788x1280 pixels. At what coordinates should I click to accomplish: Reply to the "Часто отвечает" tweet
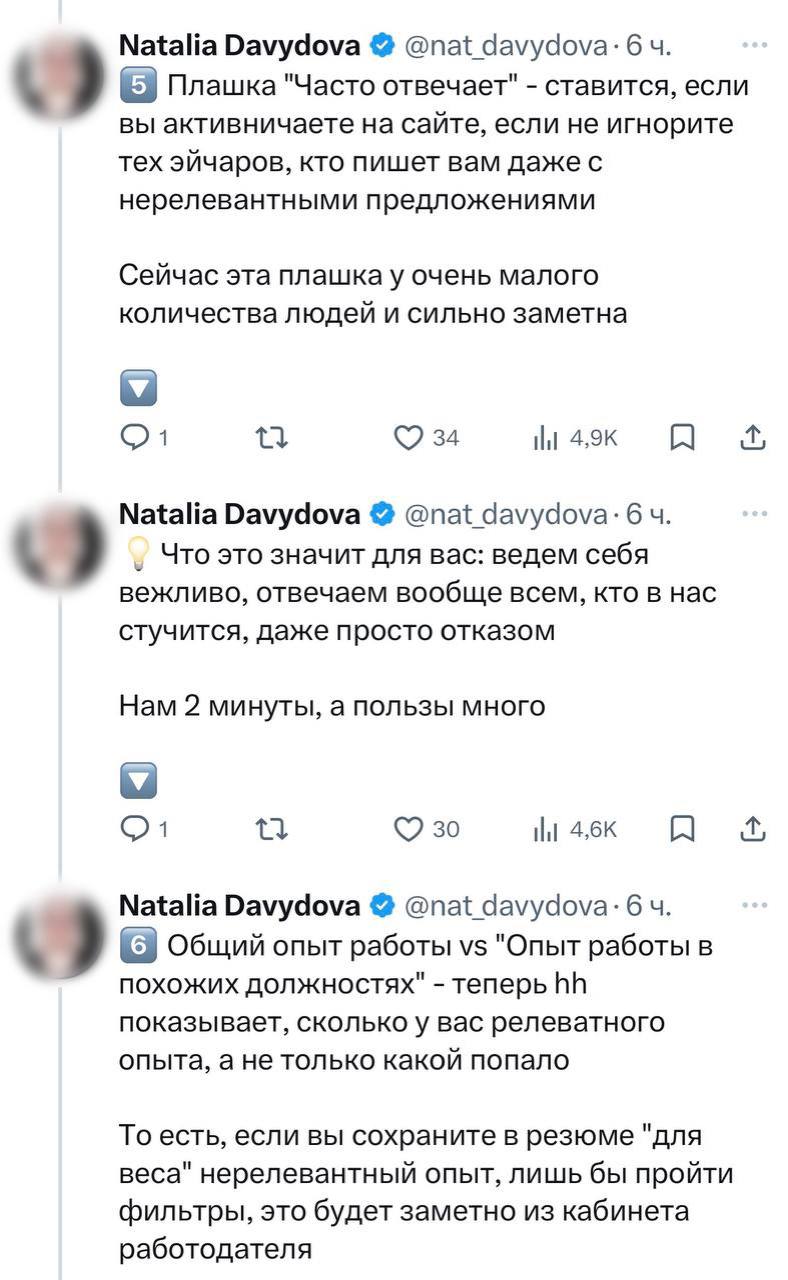pos(133,437)
